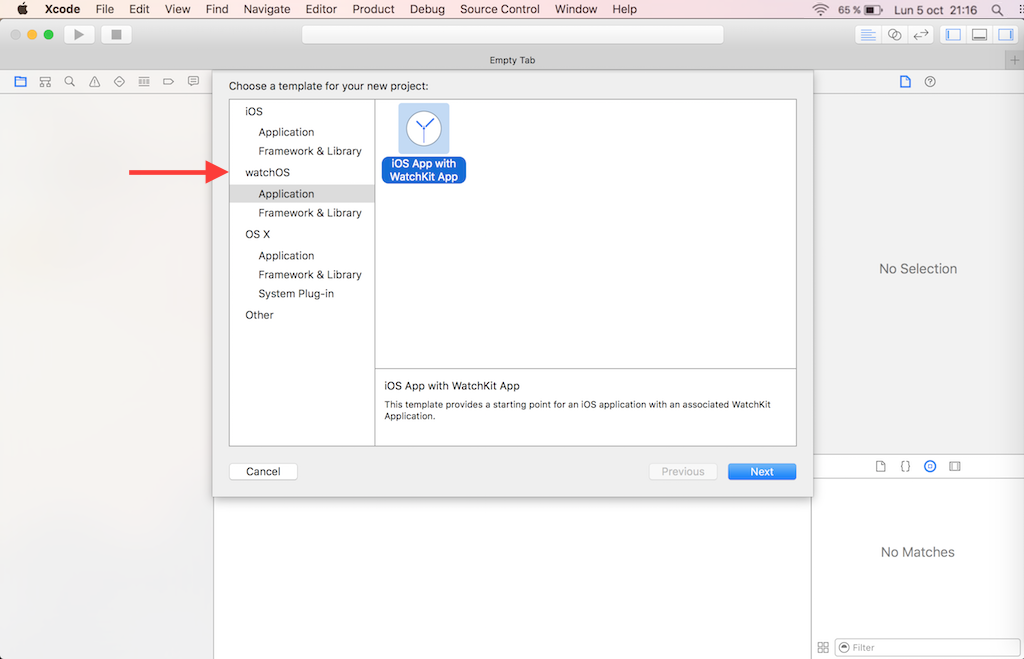Screen dimensions: 1024x659
Task: Select Framework & Library under iOS
Action: (310, 151)
